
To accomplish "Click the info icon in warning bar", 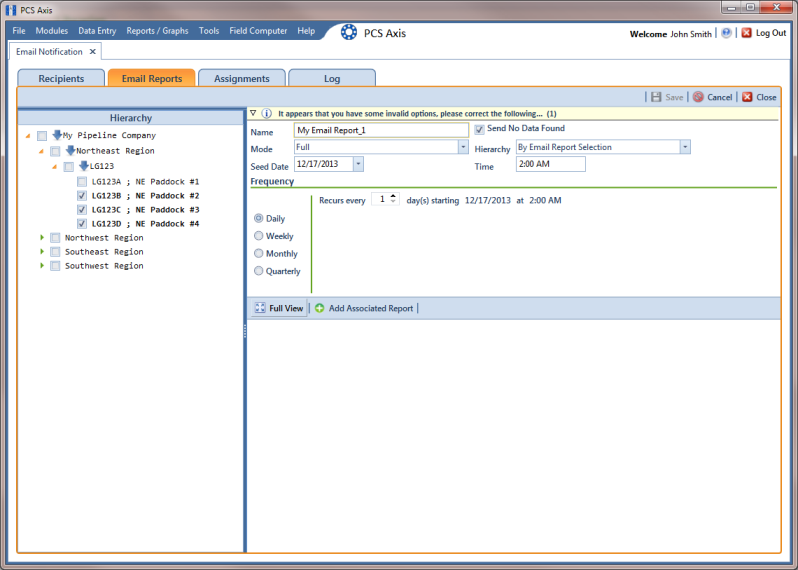I will pos(266,113).
